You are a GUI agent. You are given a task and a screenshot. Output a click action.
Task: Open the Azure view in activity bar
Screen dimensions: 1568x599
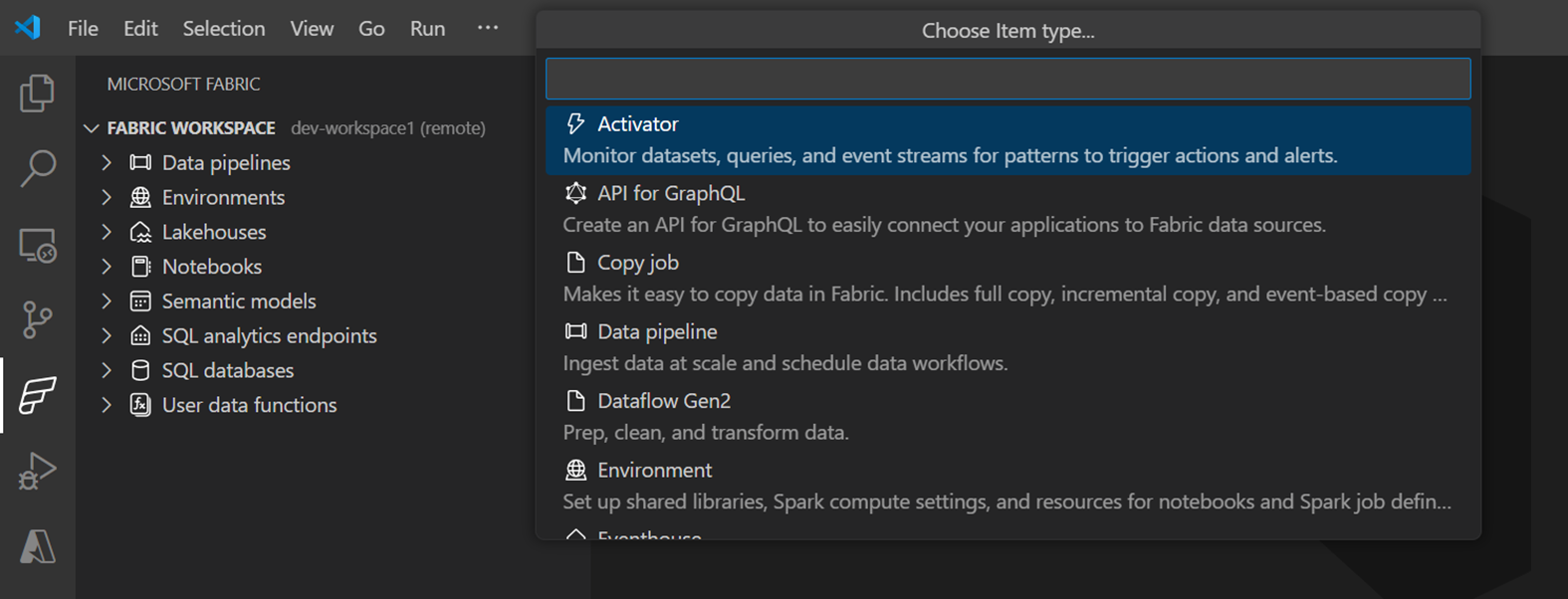(37, 546)
